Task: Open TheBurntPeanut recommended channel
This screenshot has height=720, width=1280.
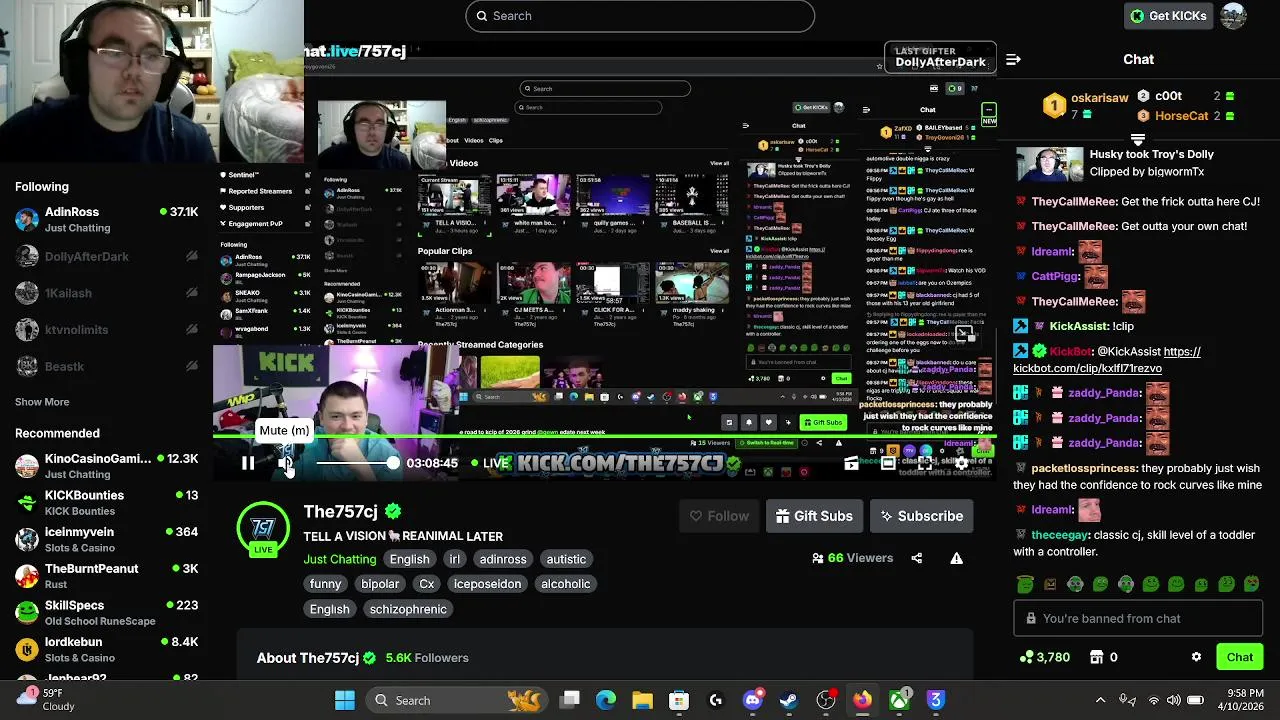Action: point(106,576)
